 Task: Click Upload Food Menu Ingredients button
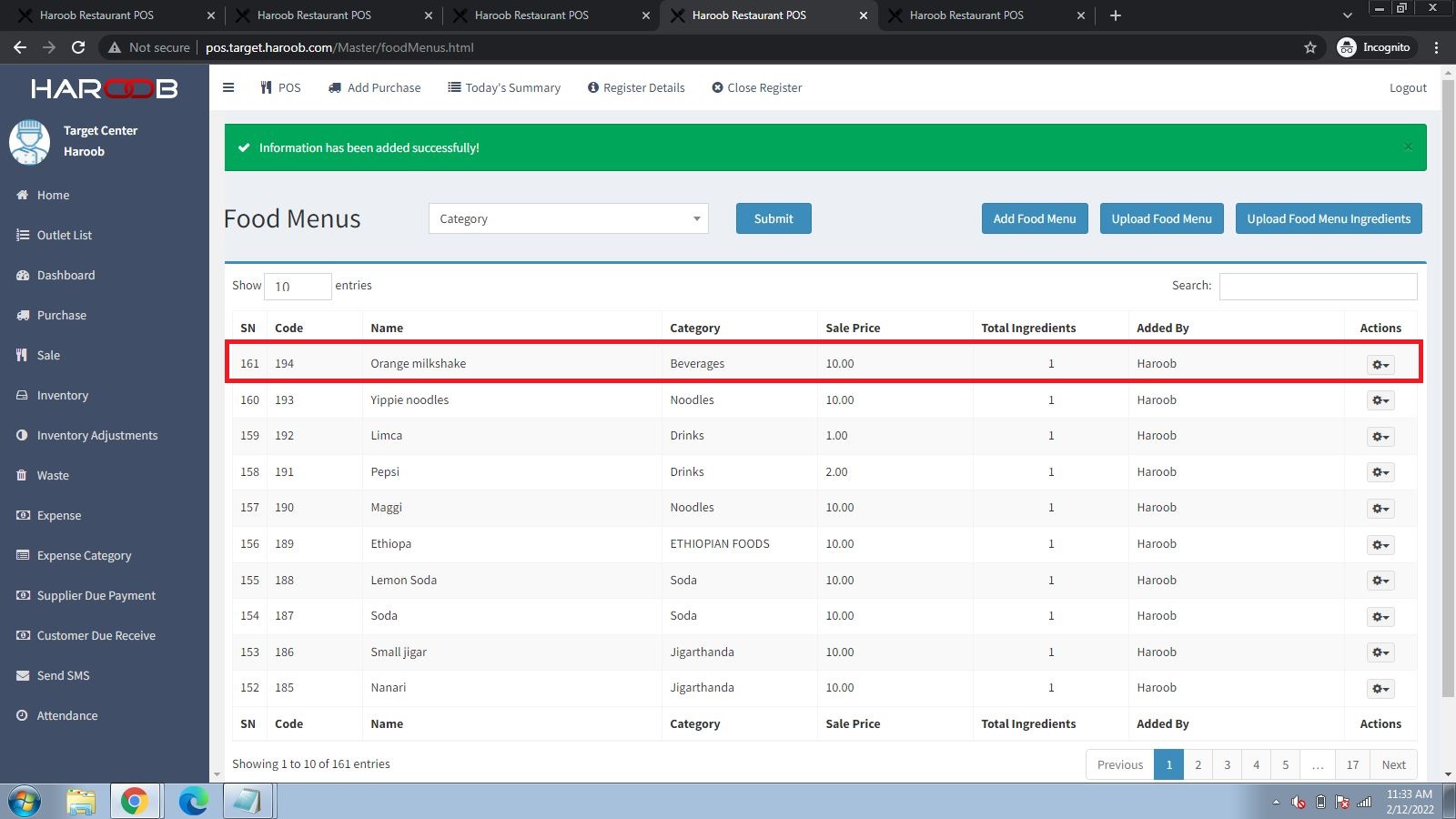click(x=1329, y=218)
